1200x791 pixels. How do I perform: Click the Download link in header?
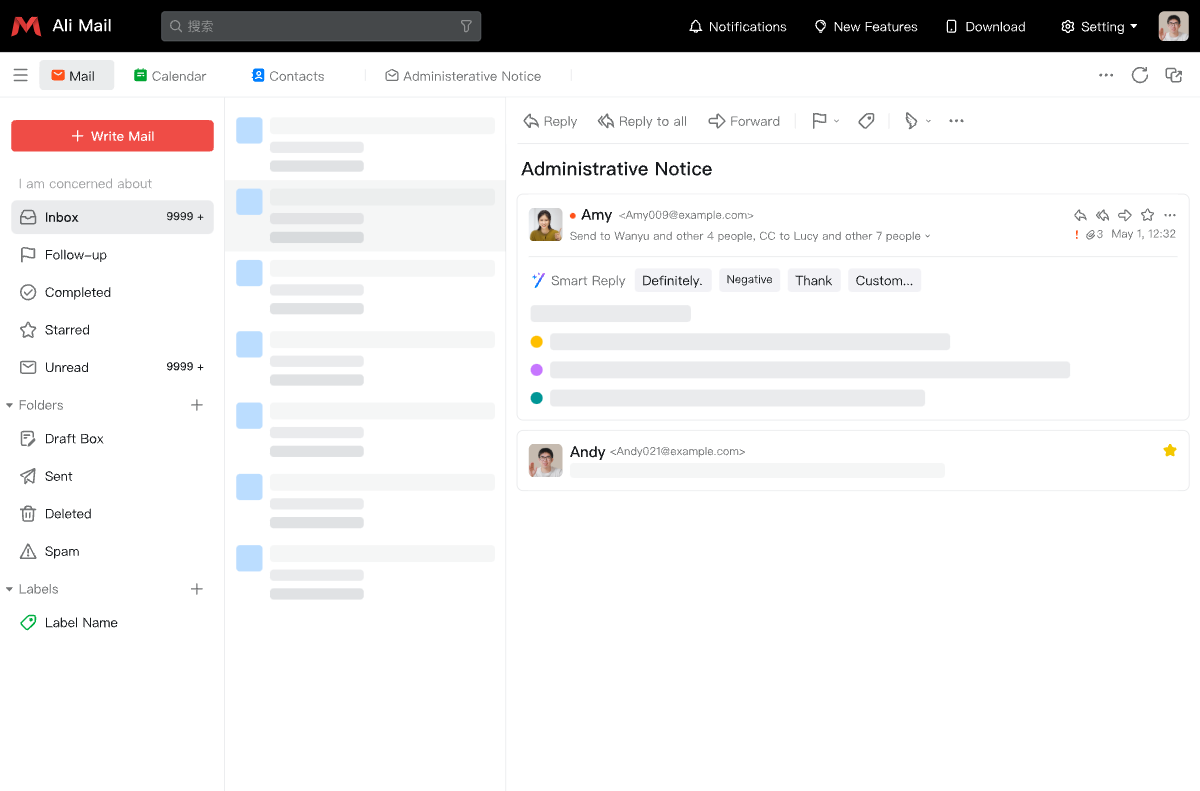985,27
